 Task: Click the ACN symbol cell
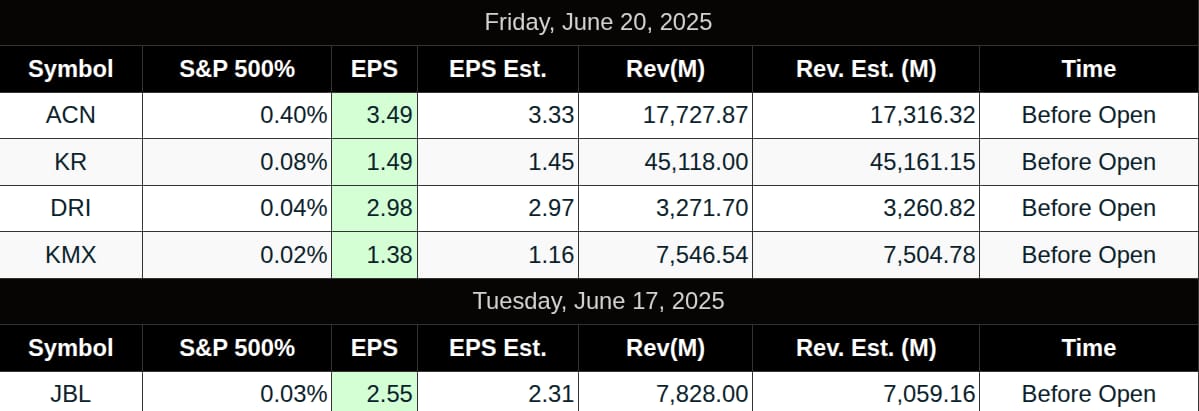70,116
